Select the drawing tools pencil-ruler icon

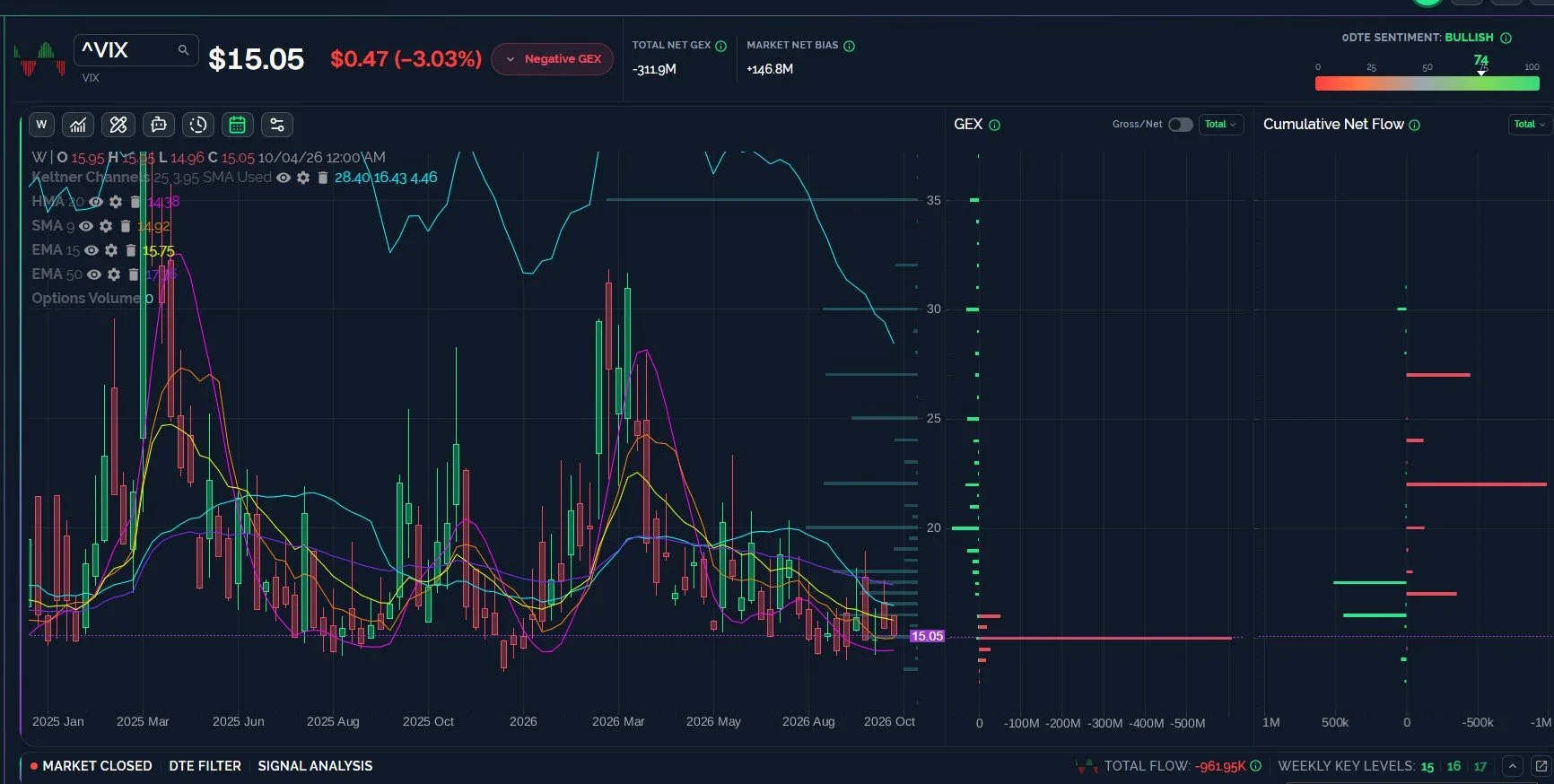coord(118,125)
